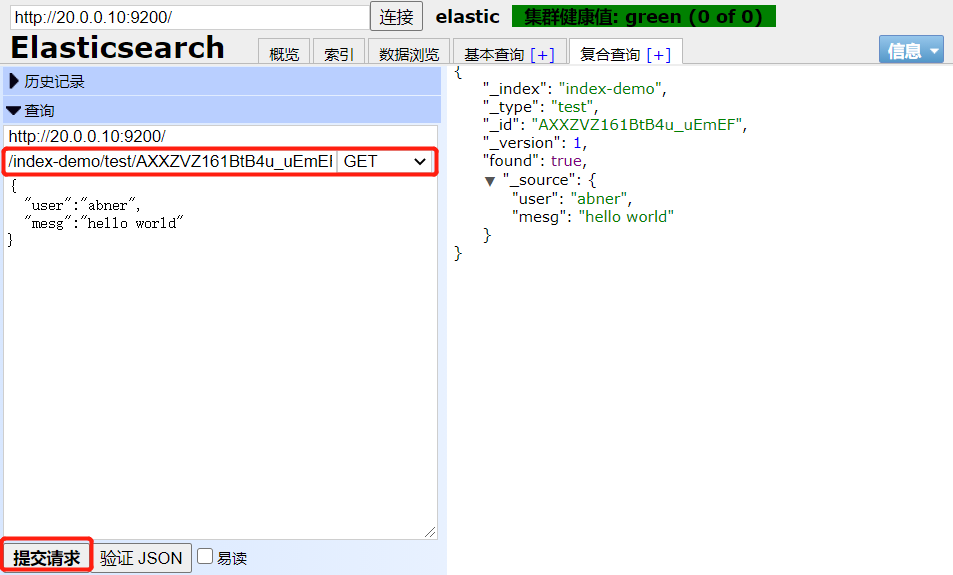Click the /index-demo/test path input field
Viewport: 953px width, 575px height.
click(x=171, y=162)
